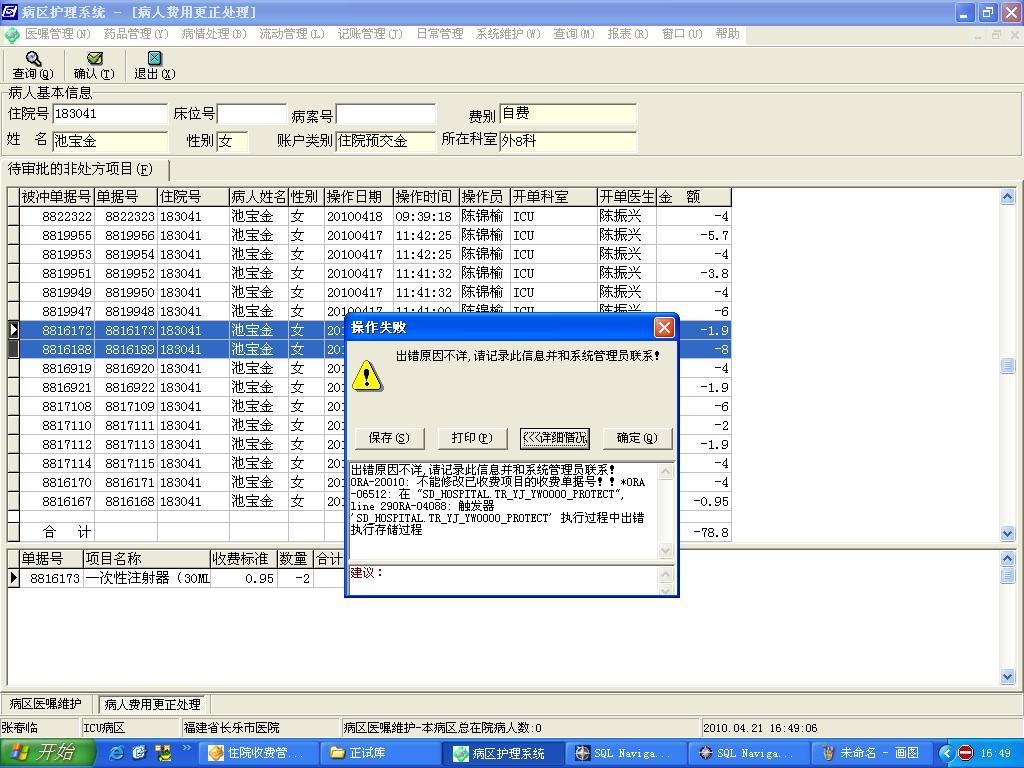Collapse details with <<<详细情况 button
Screen dimensions: 1024x768
click(x=554, y=438)
